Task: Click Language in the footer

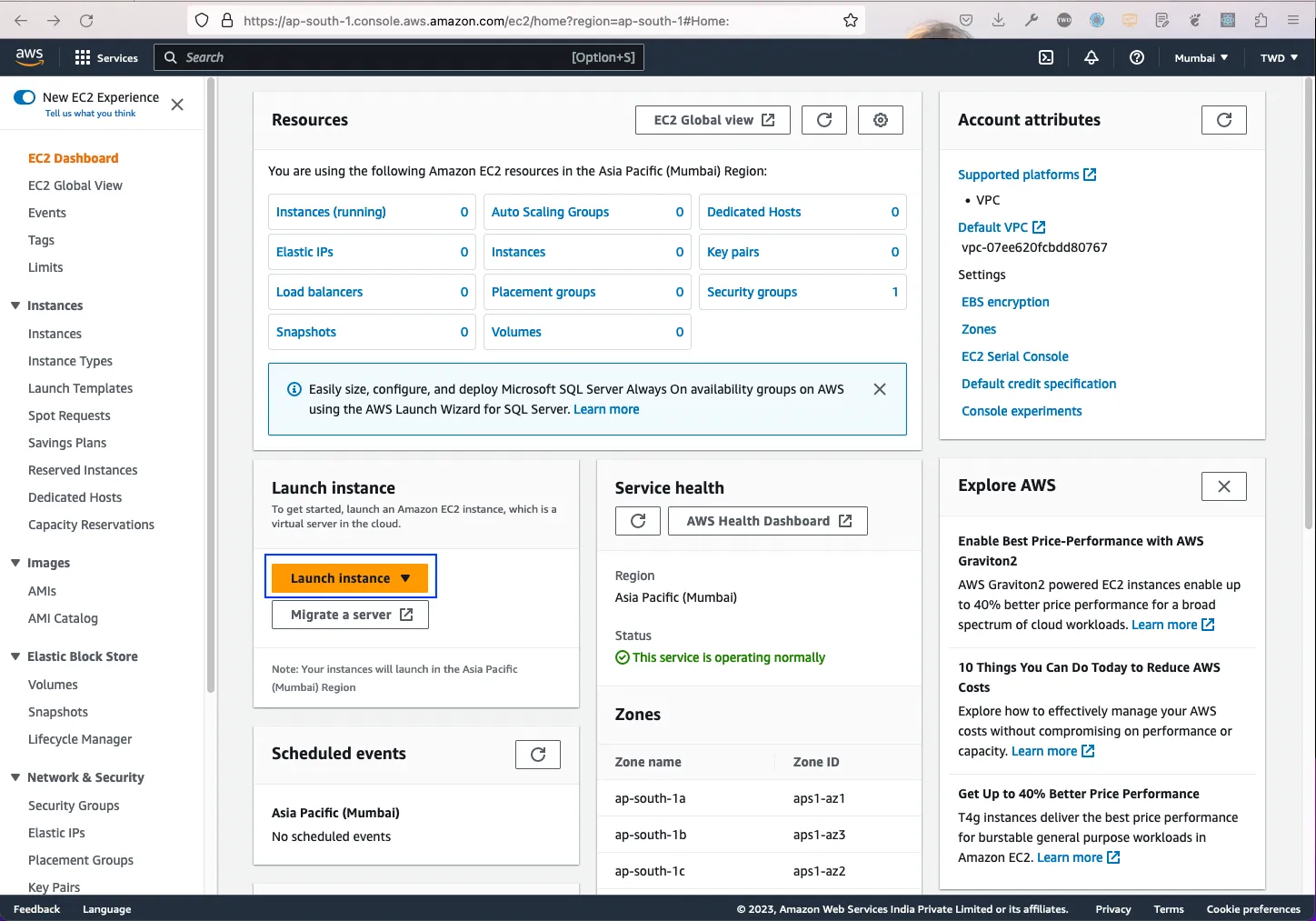Action: pyautogui.click(x=106, y=909)
